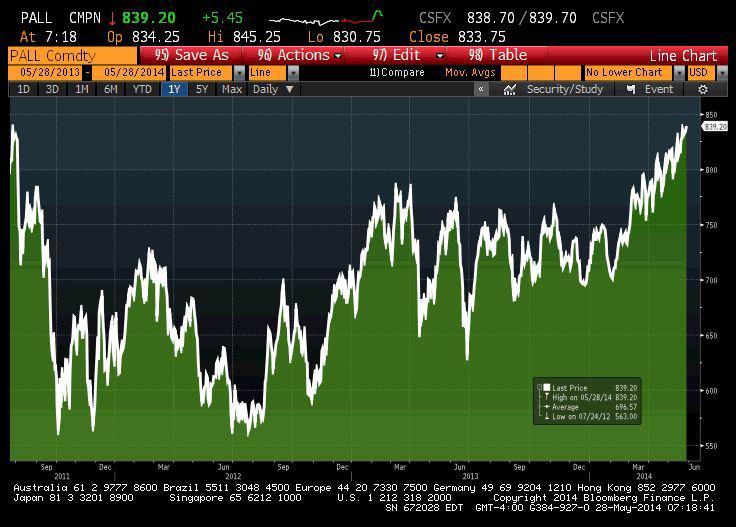Open the Line chart type dropdown
This screenshot has height=527, width=736.
pos(293,73)
